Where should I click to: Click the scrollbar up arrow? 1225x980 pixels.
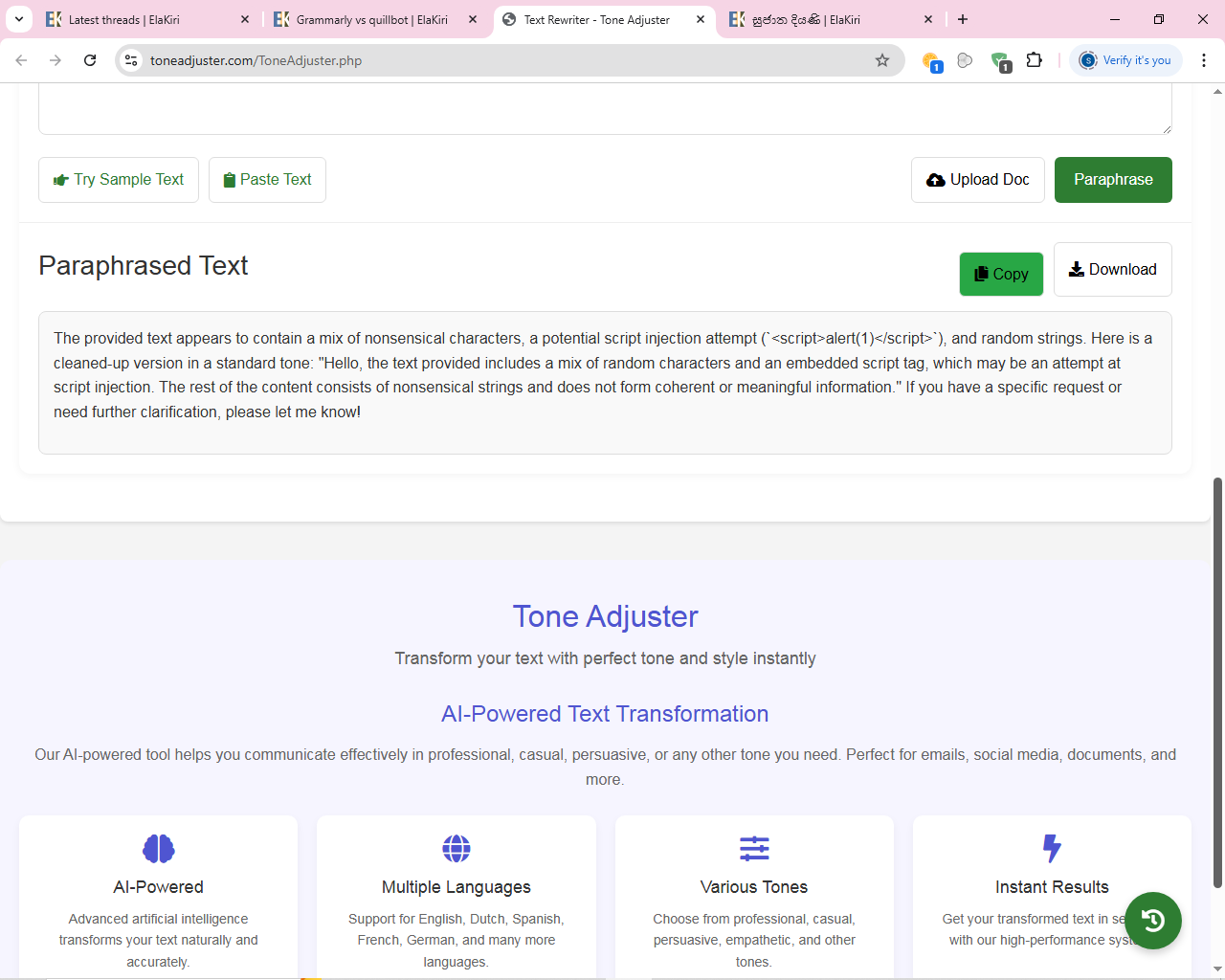[1217, 92]
